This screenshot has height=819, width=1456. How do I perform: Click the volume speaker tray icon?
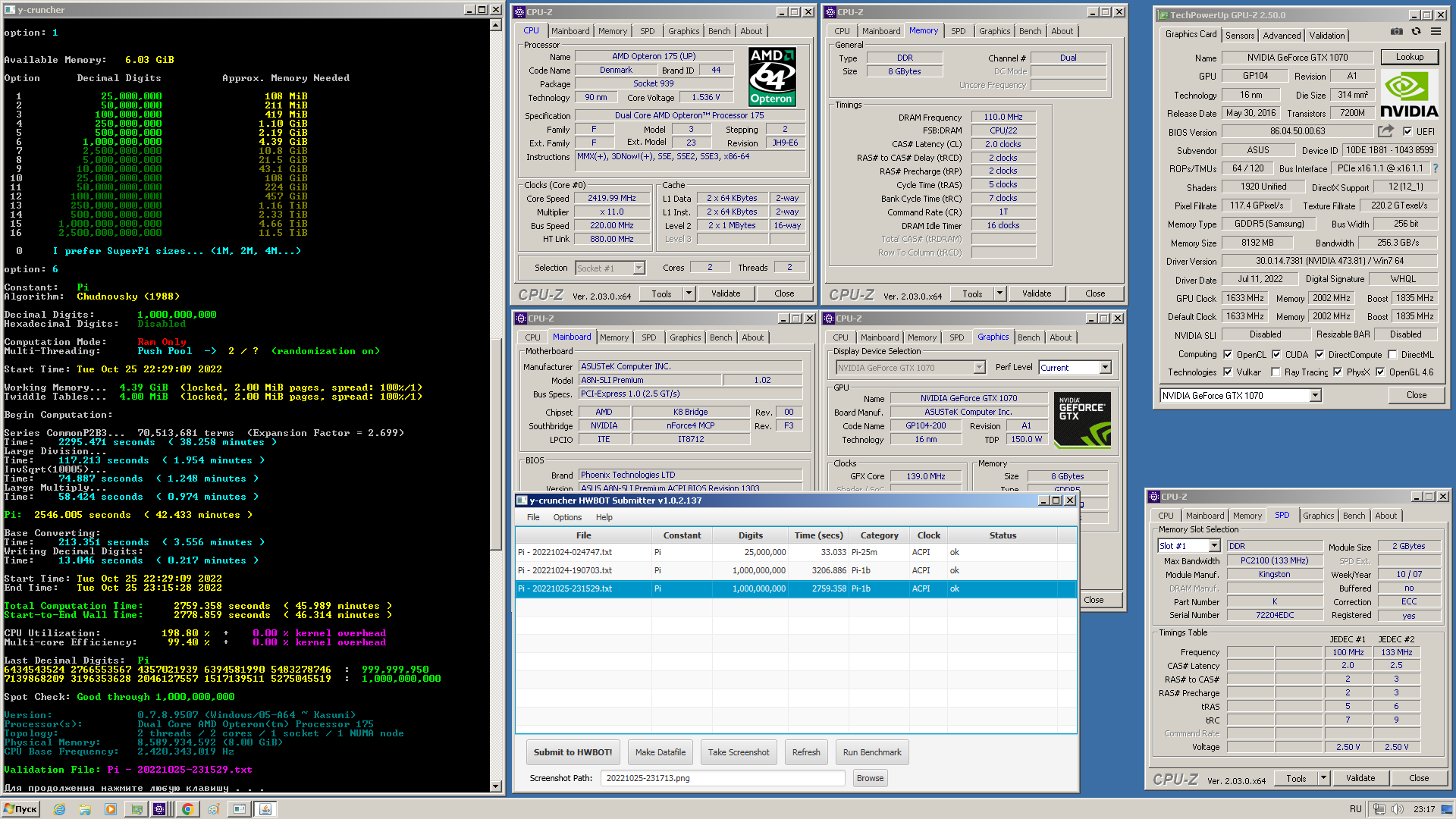tap(1397, 809)
